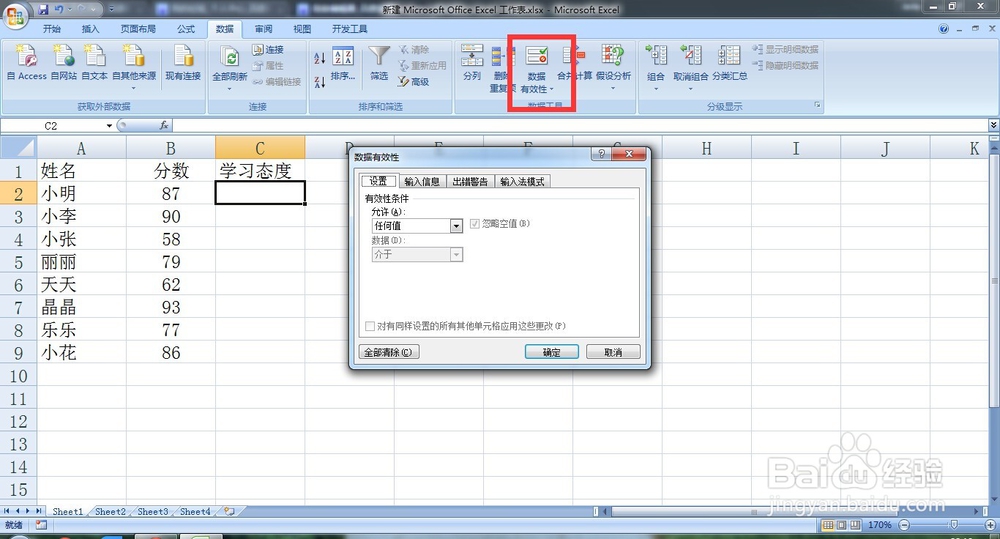Click the 170% zoom level
Image resolution: width=1000 pixels, height=539 pixels.
879,525
